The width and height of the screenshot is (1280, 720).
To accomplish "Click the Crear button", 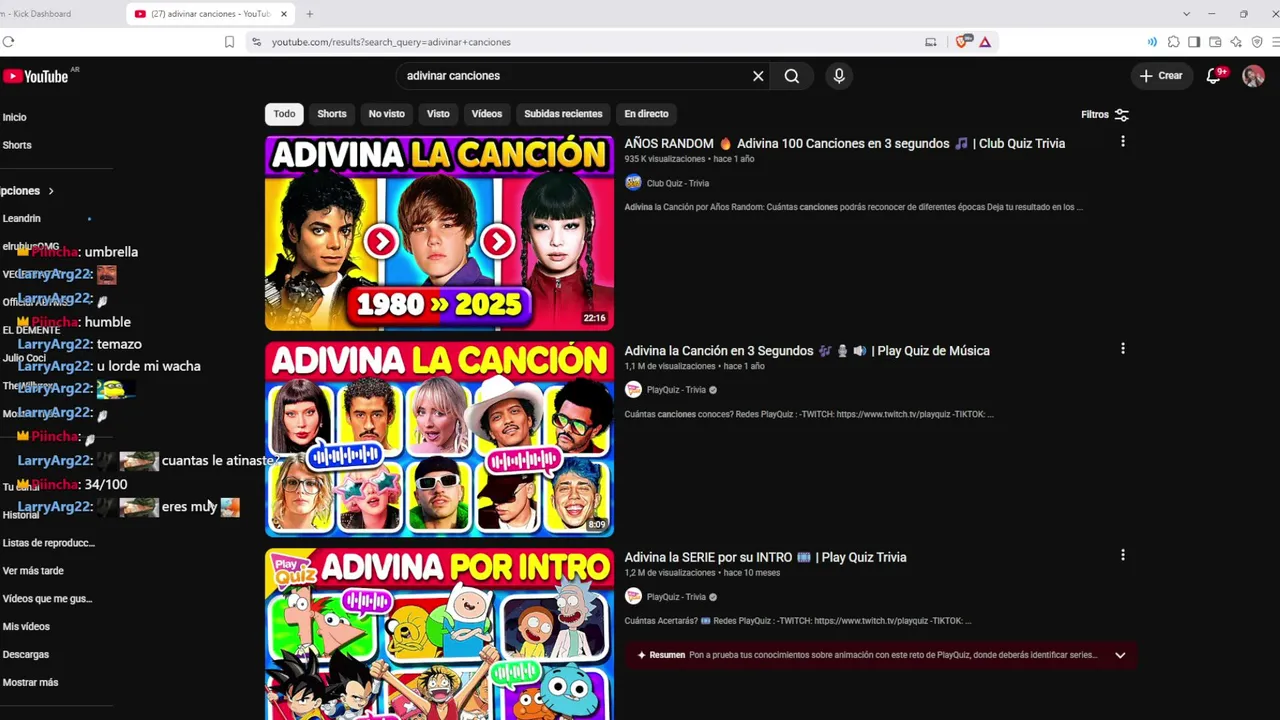I will [1161, 76].
